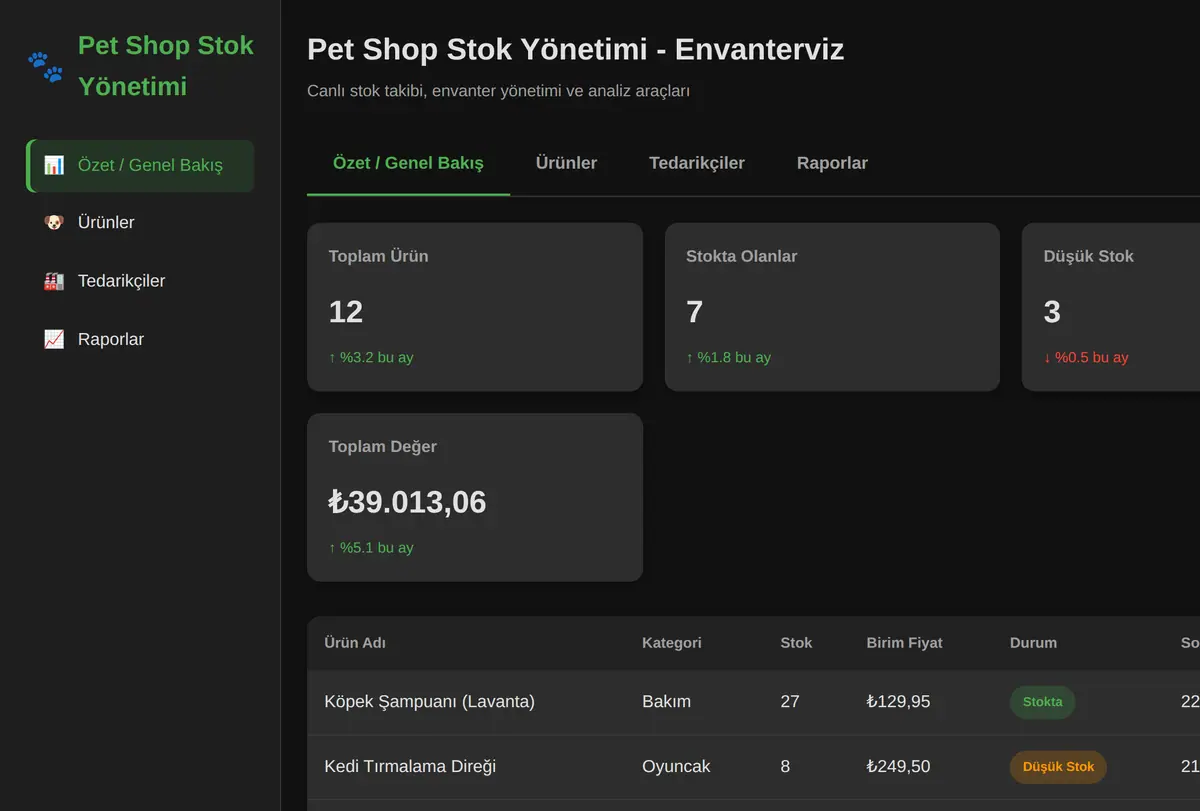Click the Ürün Adı column header
The height and width of the screenshot is (811, 1200).
(x=355, y=643)
